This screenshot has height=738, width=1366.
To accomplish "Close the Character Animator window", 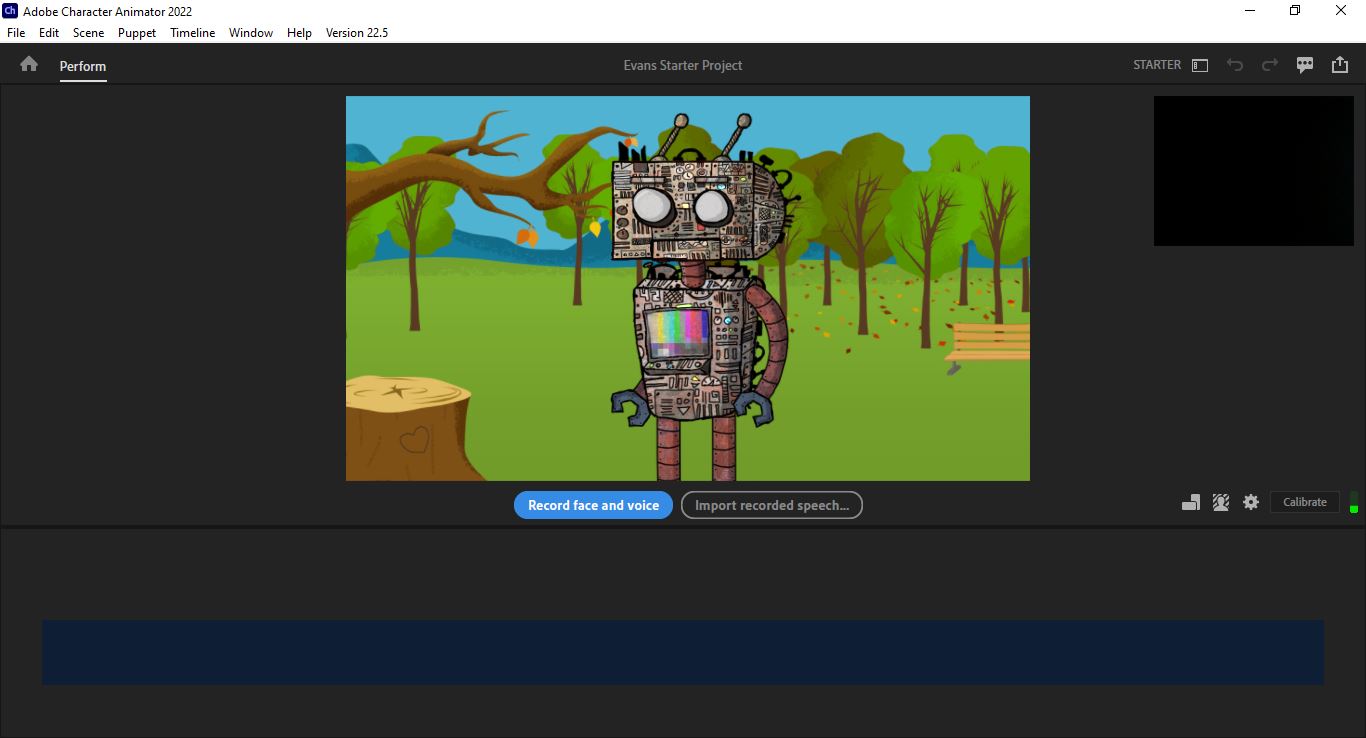I will (1342, 11).
